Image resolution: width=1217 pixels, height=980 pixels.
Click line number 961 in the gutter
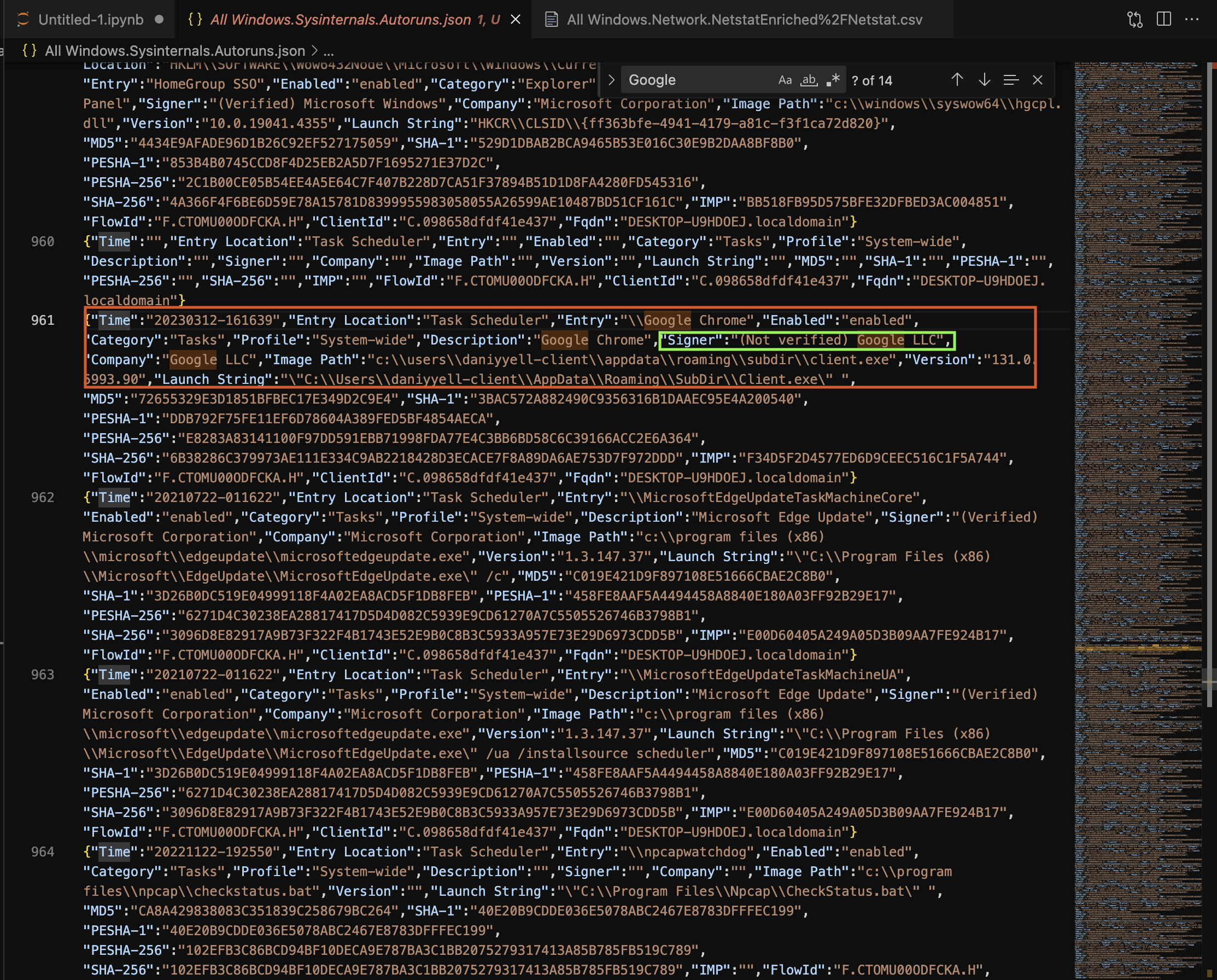point(43,320)
